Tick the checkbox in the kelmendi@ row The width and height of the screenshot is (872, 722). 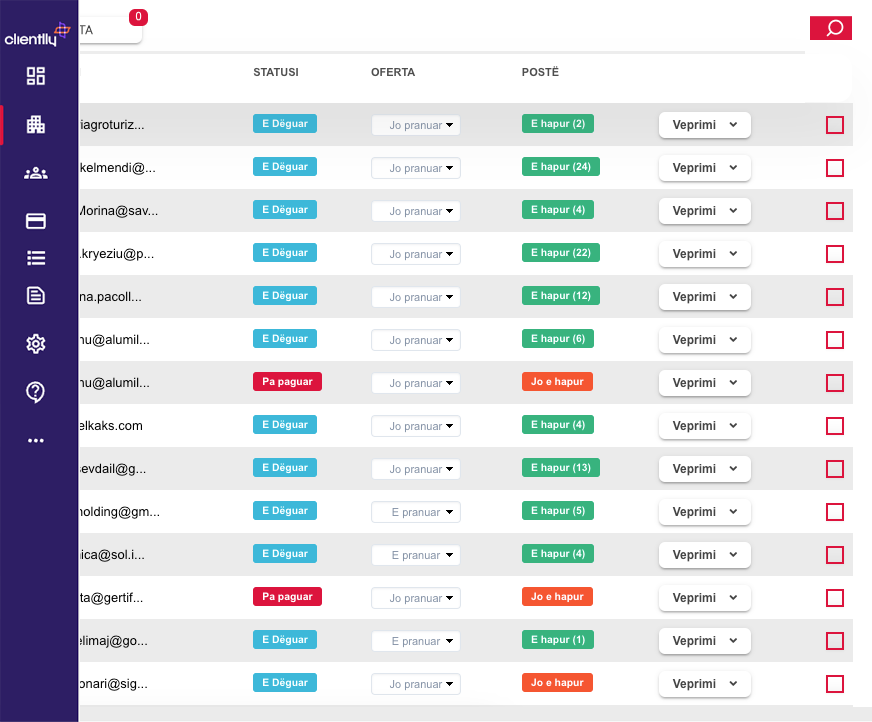[x=835, y=168]
